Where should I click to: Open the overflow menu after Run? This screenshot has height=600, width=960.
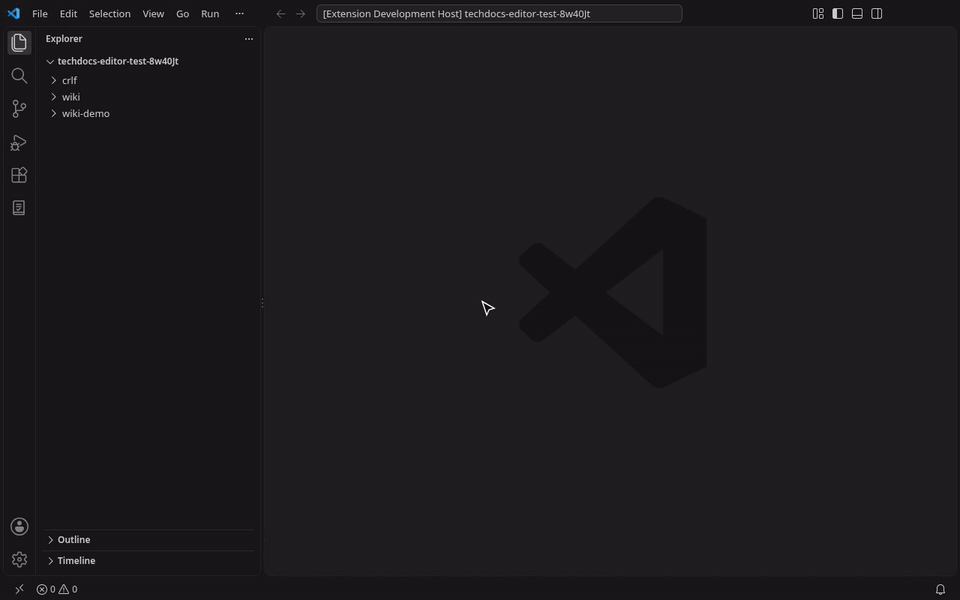click(239, 13)
